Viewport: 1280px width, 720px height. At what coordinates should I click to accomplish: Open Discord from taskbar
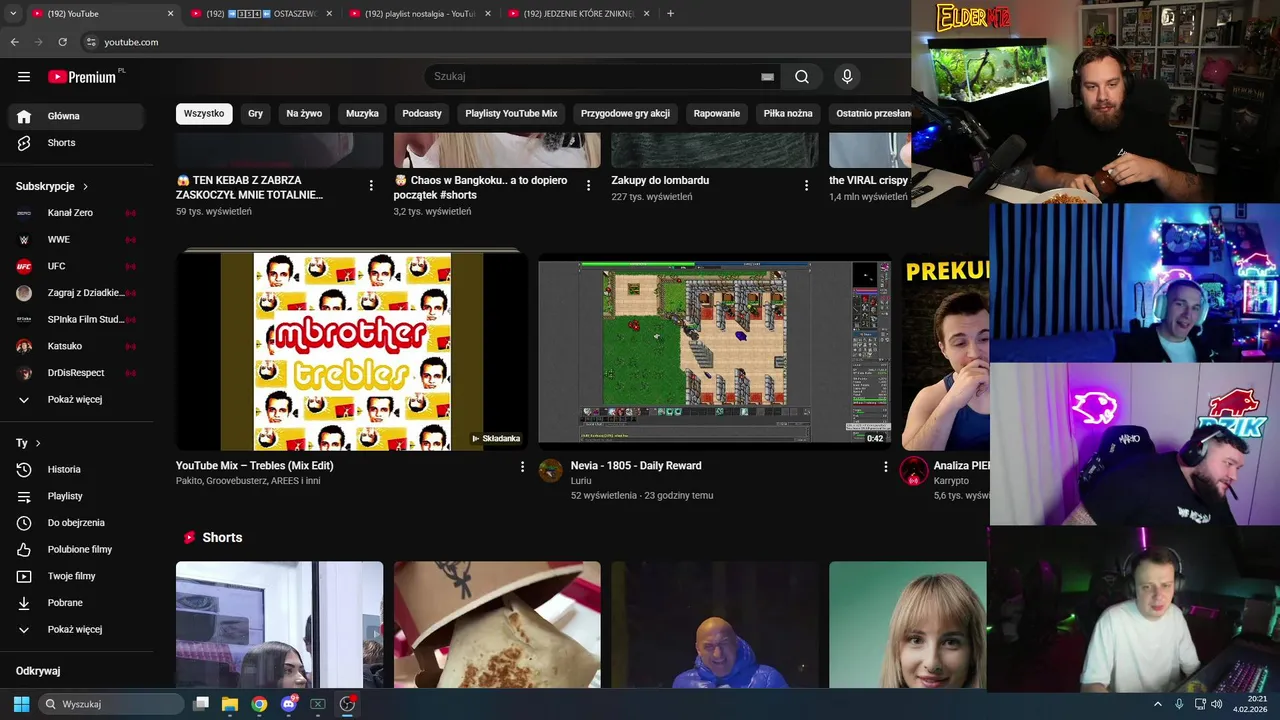289,704
